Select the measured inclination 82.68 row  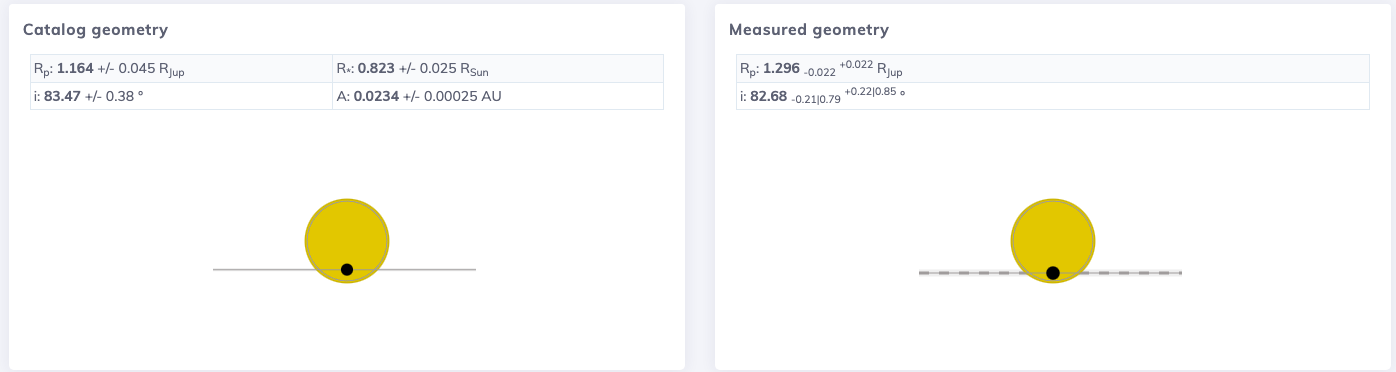pyautogui.click(x=1052, y=96)
